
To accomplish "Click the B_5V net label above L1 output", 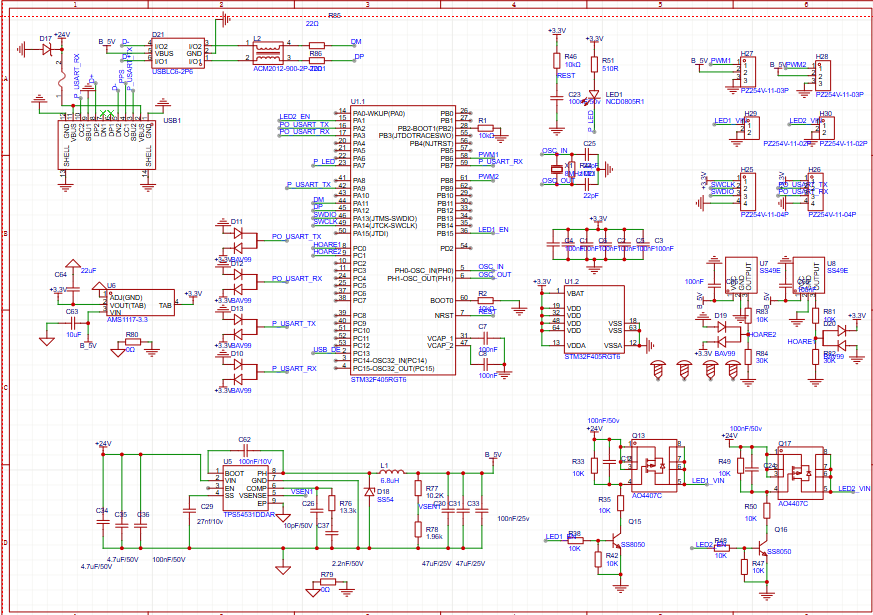I will (x=492, y=455).
